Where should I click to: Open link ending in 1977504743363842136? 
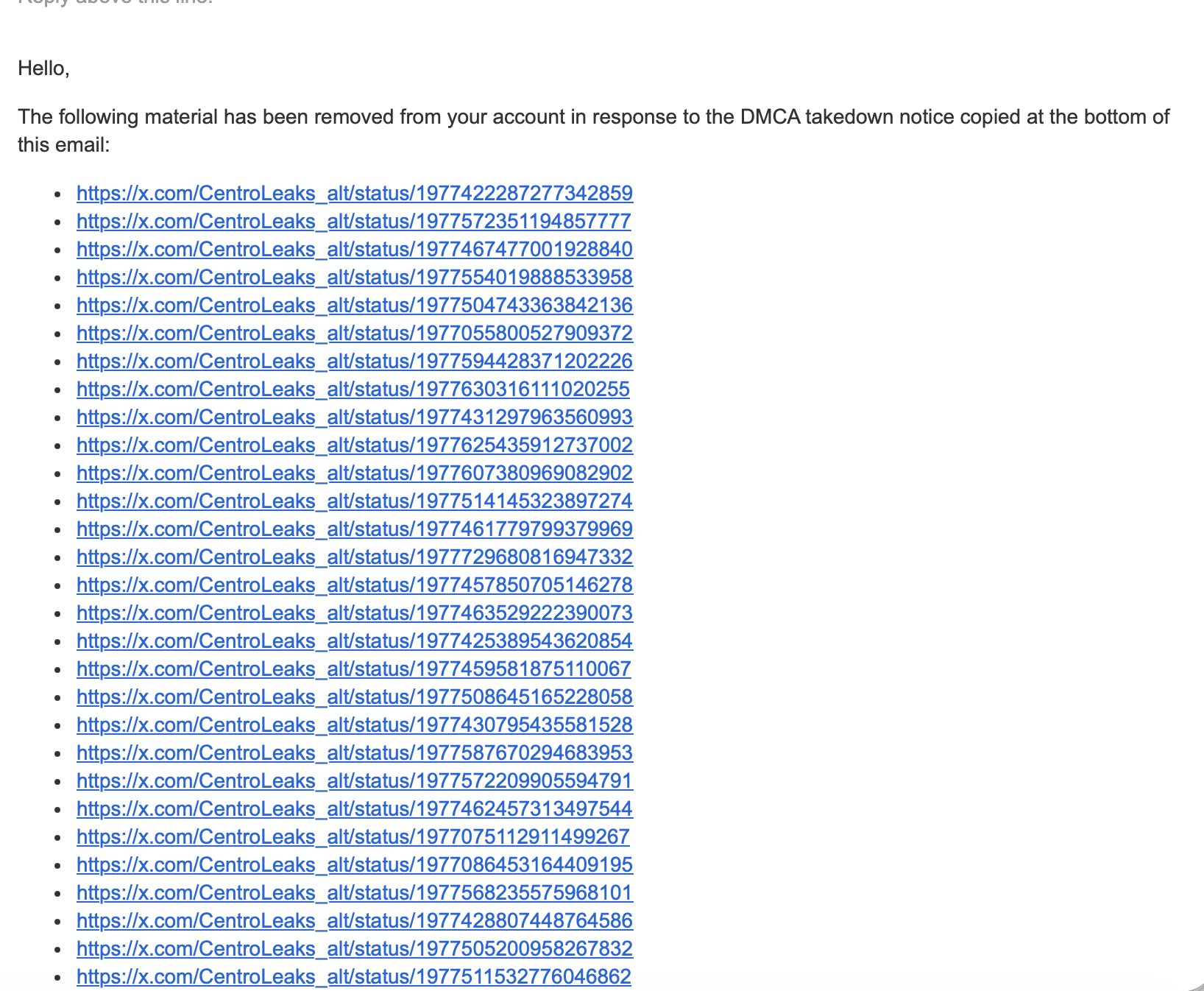pyautogui.click(x=355, y=306)
